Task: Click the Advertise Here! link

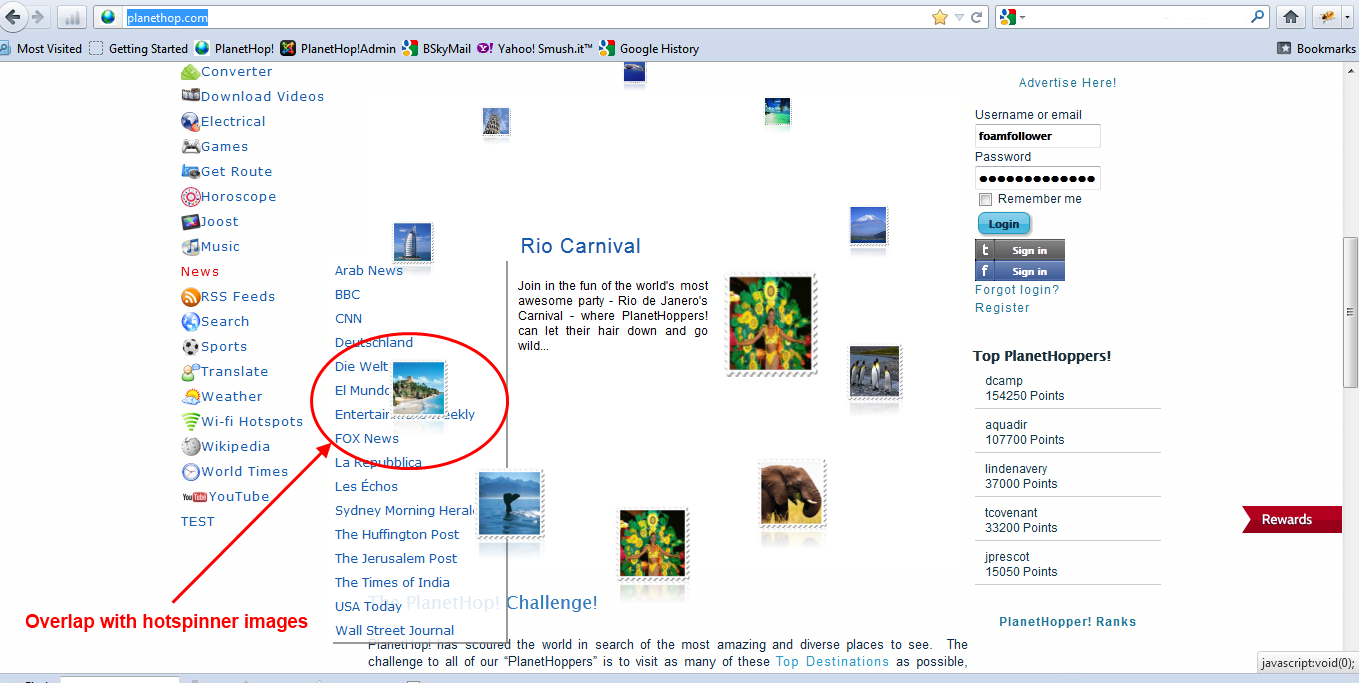Action: 1068,83
